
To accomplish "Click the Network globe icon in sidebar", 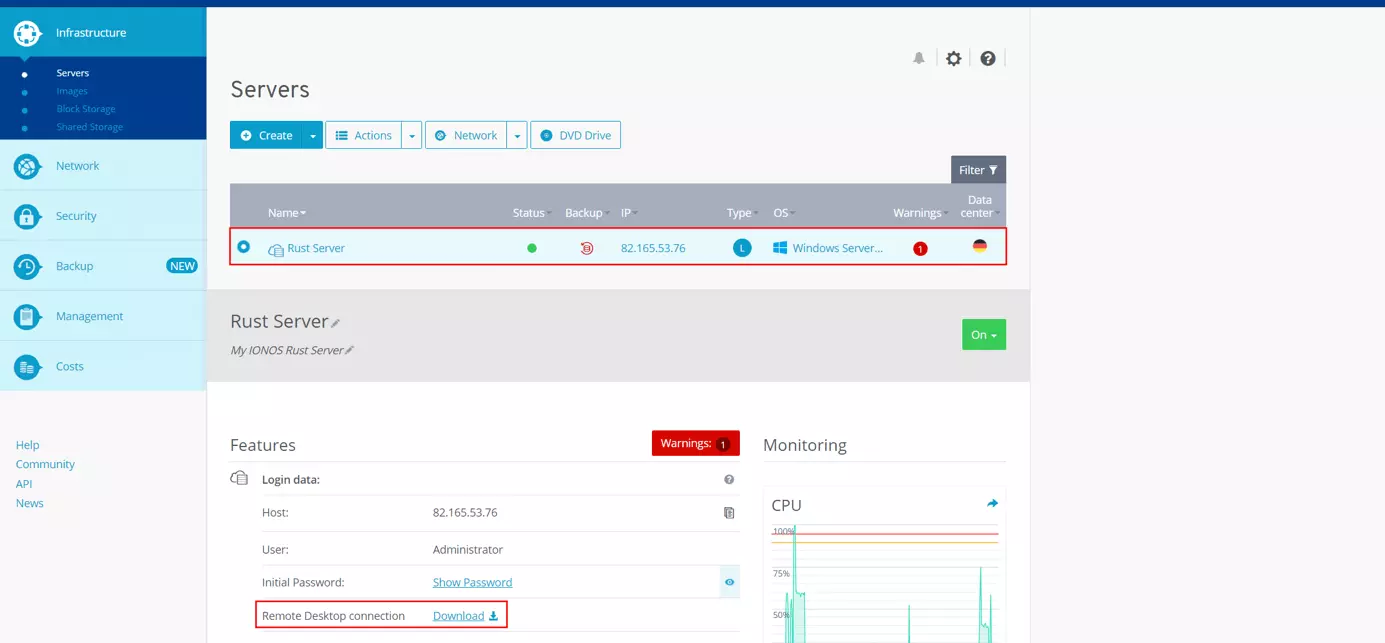I will pyautogui.click(x=27, y=166).
